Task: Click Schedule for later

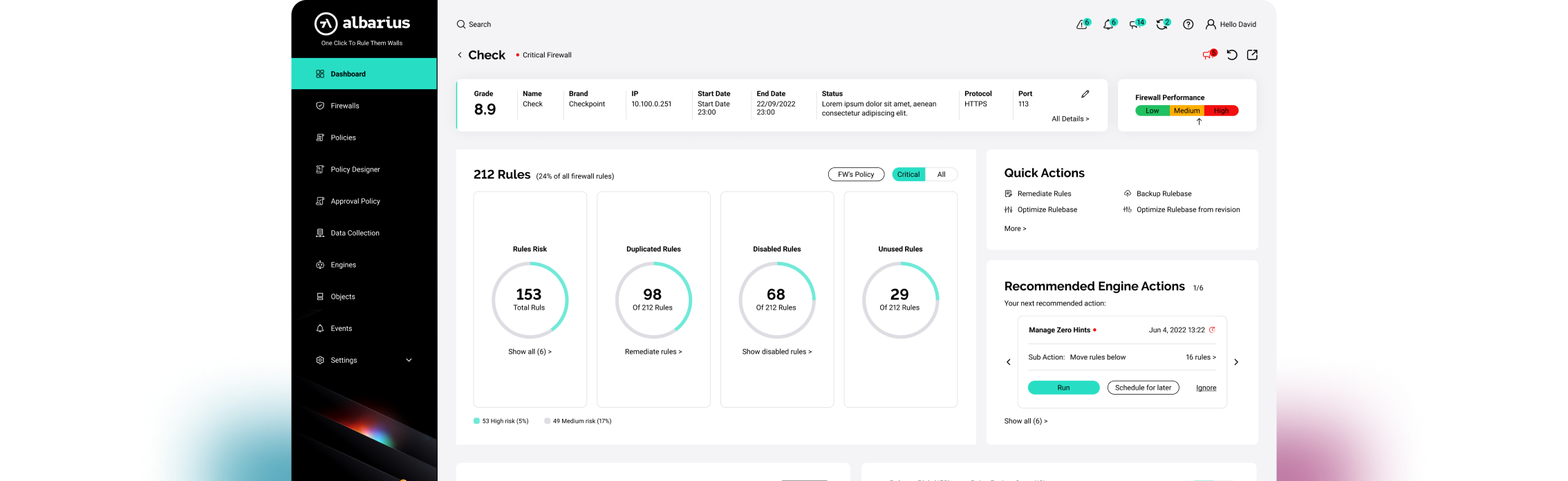Action: 1143,388
